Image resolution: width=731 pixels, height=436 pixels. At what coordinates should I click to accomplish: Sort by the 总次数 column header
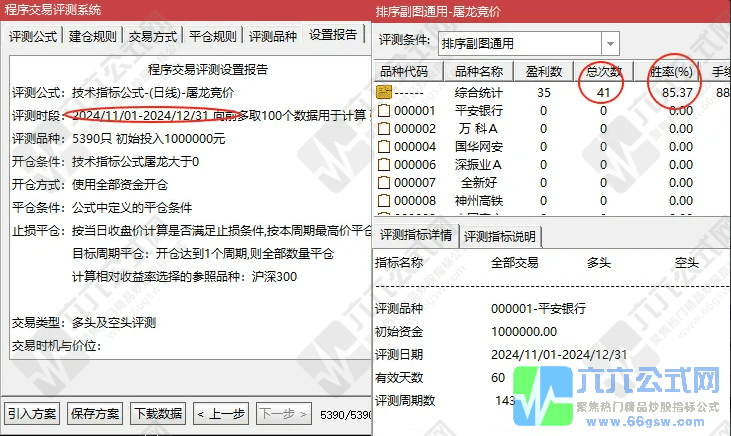[604, 71]
